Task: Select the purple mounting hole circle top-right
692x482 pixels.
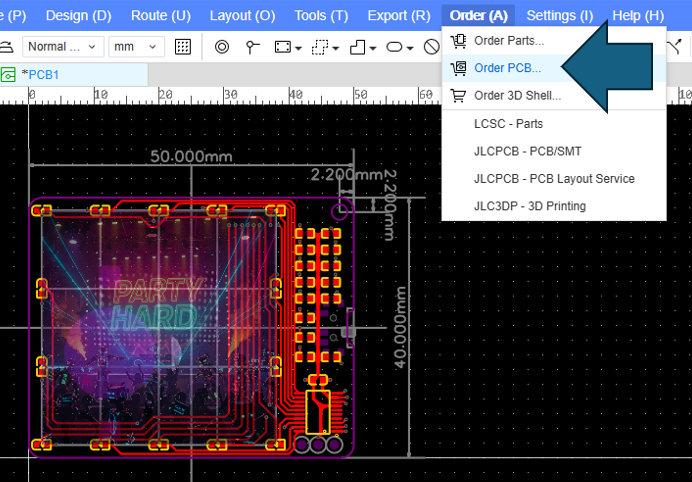Action: [x=339, y=211]
